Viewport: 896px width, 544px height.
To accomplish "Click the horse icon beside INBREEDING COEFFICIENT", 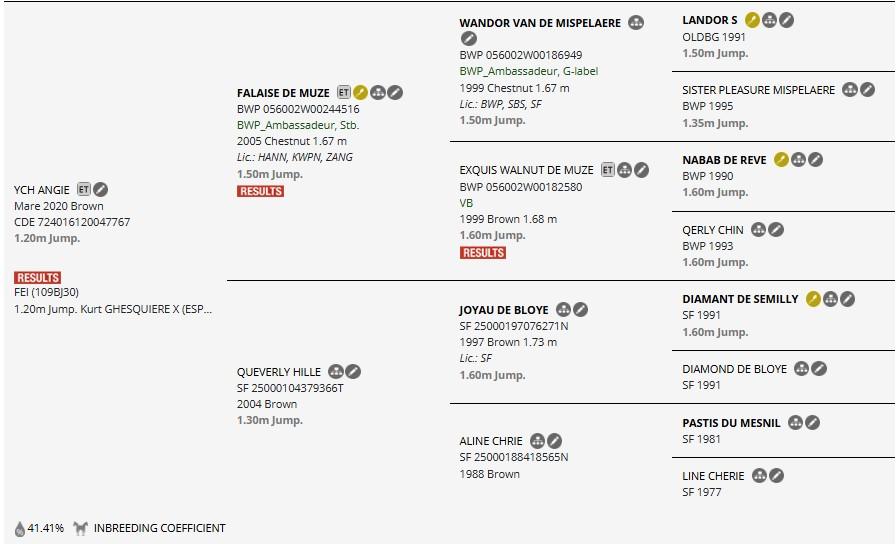I will 81,528.
